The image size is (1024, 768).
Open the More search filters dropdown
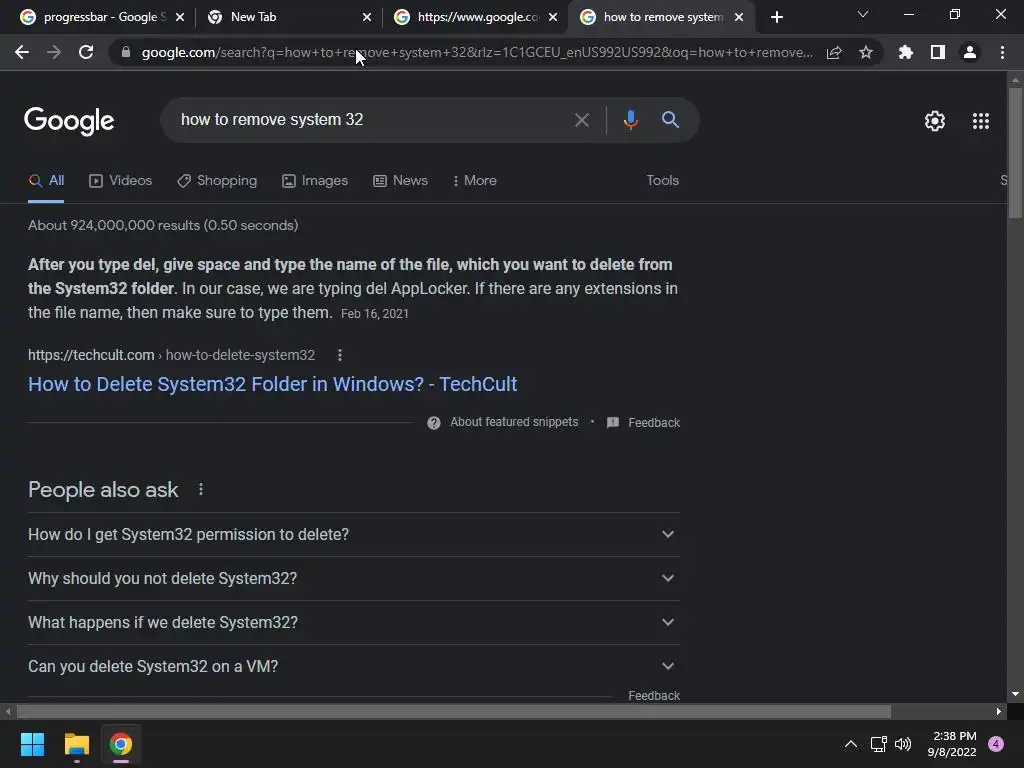tap(475, 181)
